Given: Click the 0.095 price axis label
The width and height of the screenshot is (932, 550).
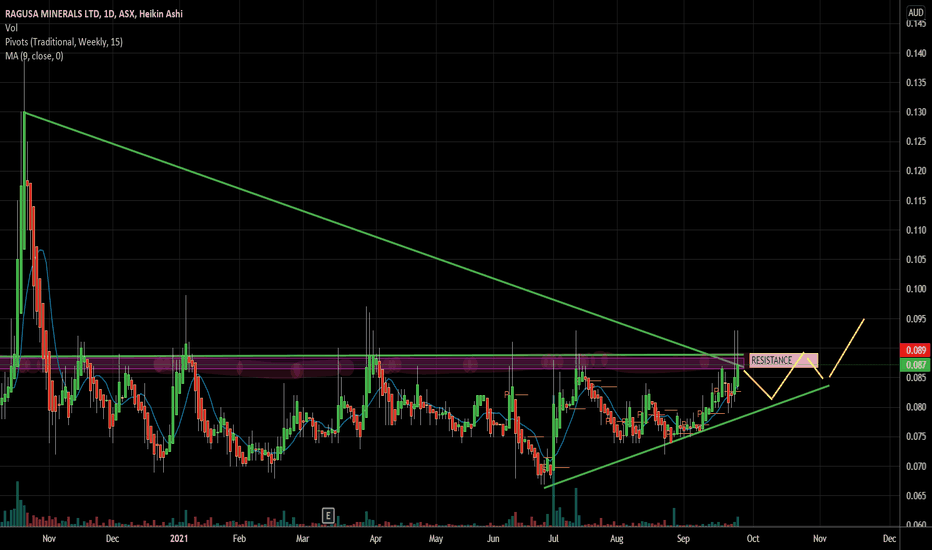Looking at the screenshot, I should [915, 319].
